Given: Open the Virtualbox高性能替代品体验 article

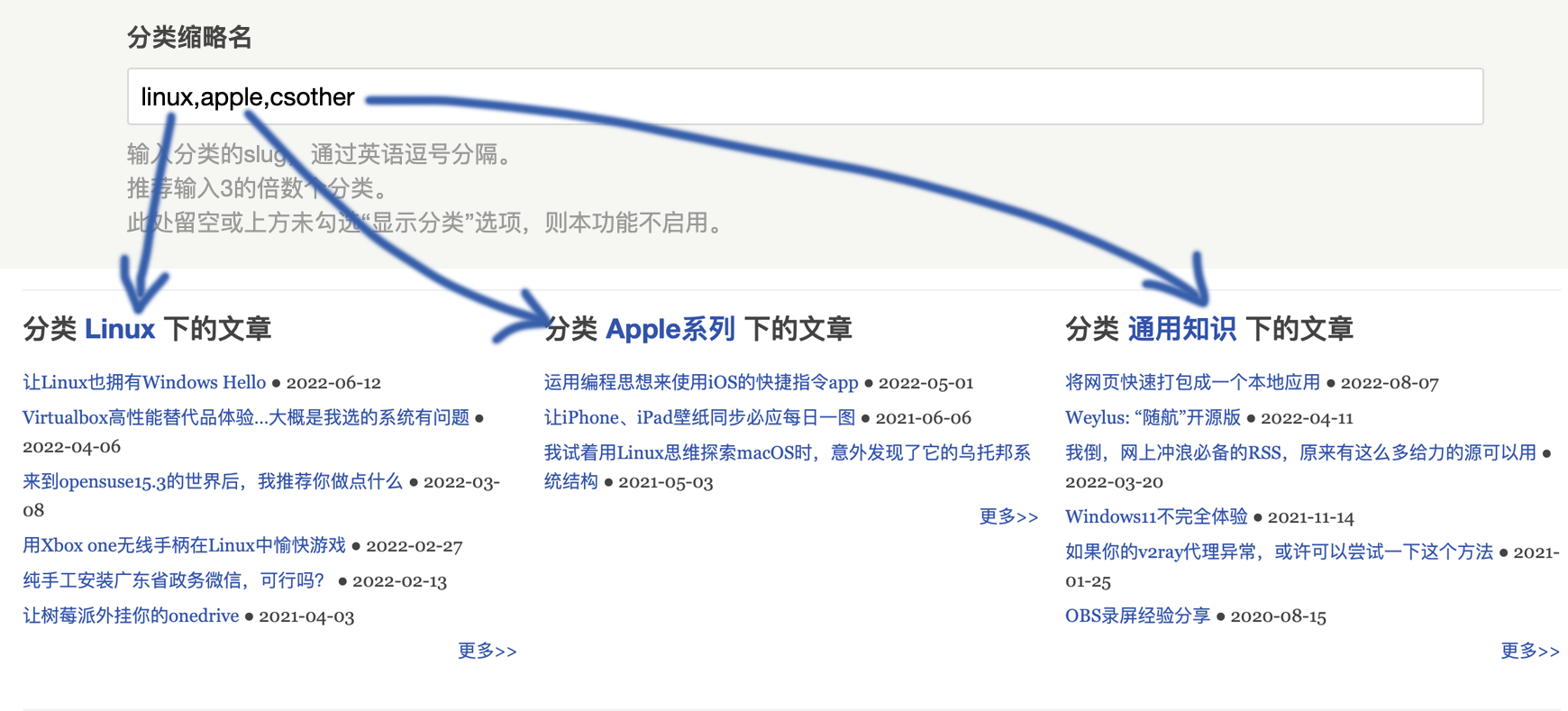Looking at the screenshot, I should click(245, 417).
